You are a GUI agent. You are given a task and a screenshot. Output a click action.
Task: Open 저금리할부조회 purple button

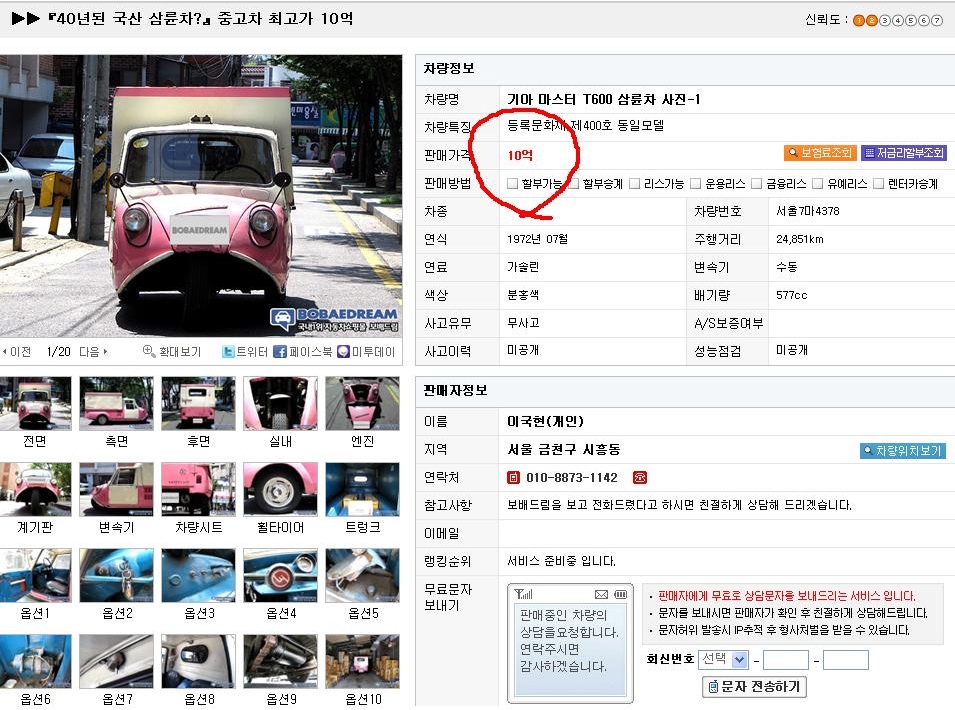point(903,153)
